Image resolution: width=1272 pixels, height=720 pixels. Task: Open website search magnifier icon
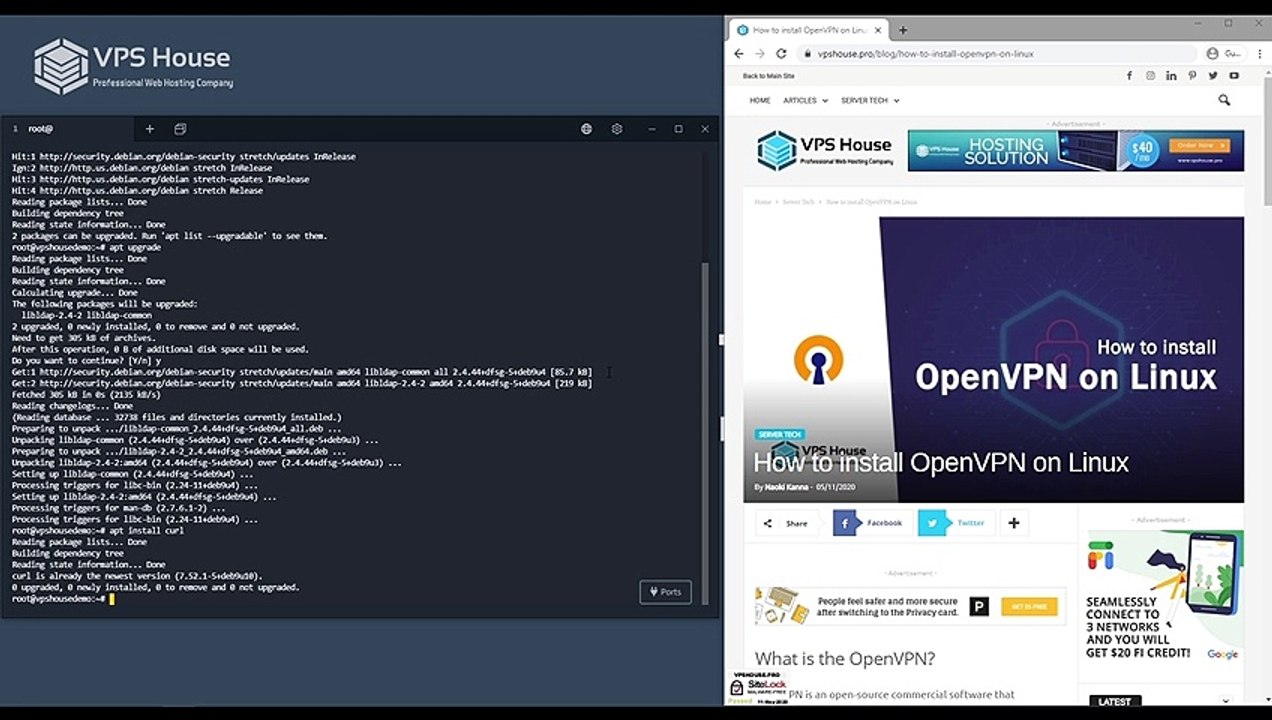(1224, 100)
